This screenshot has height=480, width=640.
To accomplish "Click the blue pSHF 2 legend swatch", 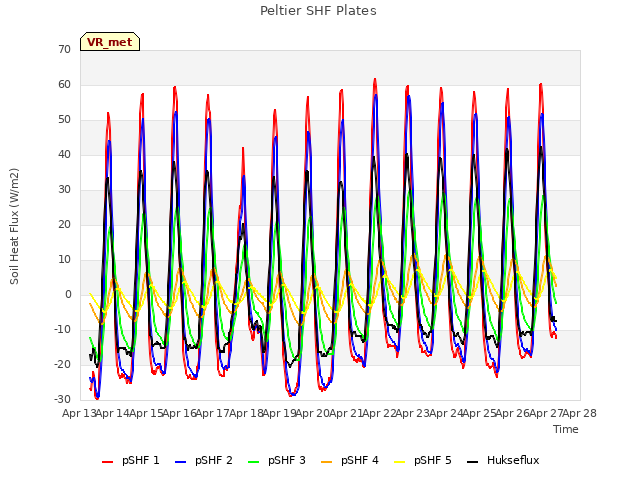I will (180, 462).
